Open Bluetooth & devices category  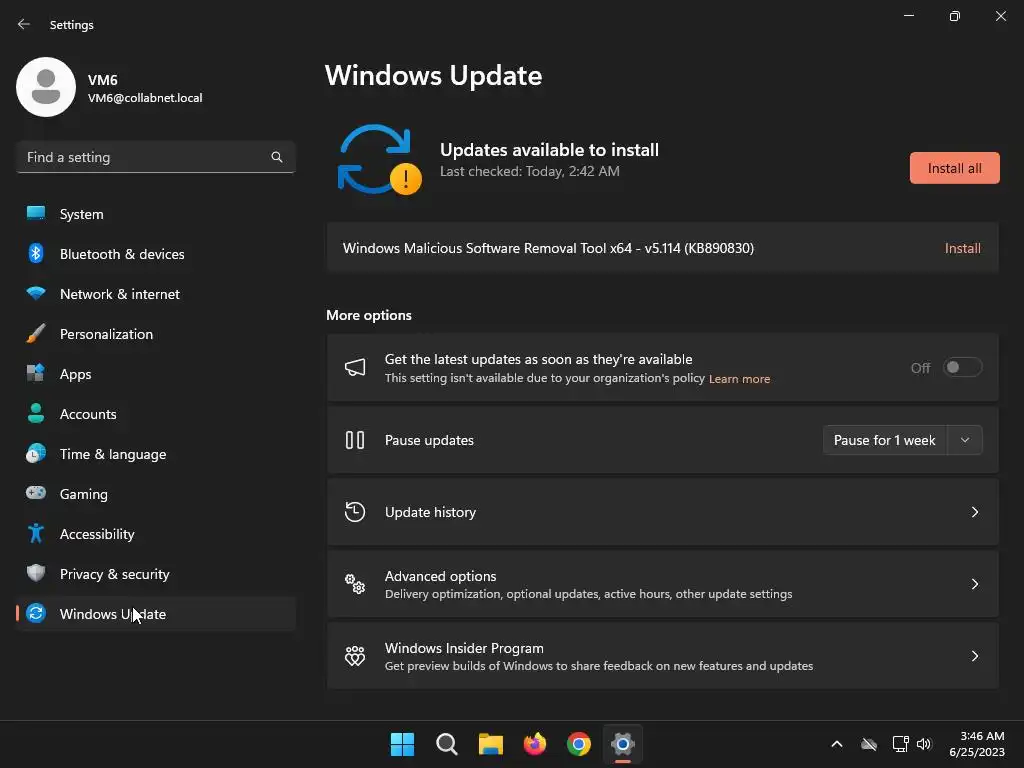click(156, 253)
